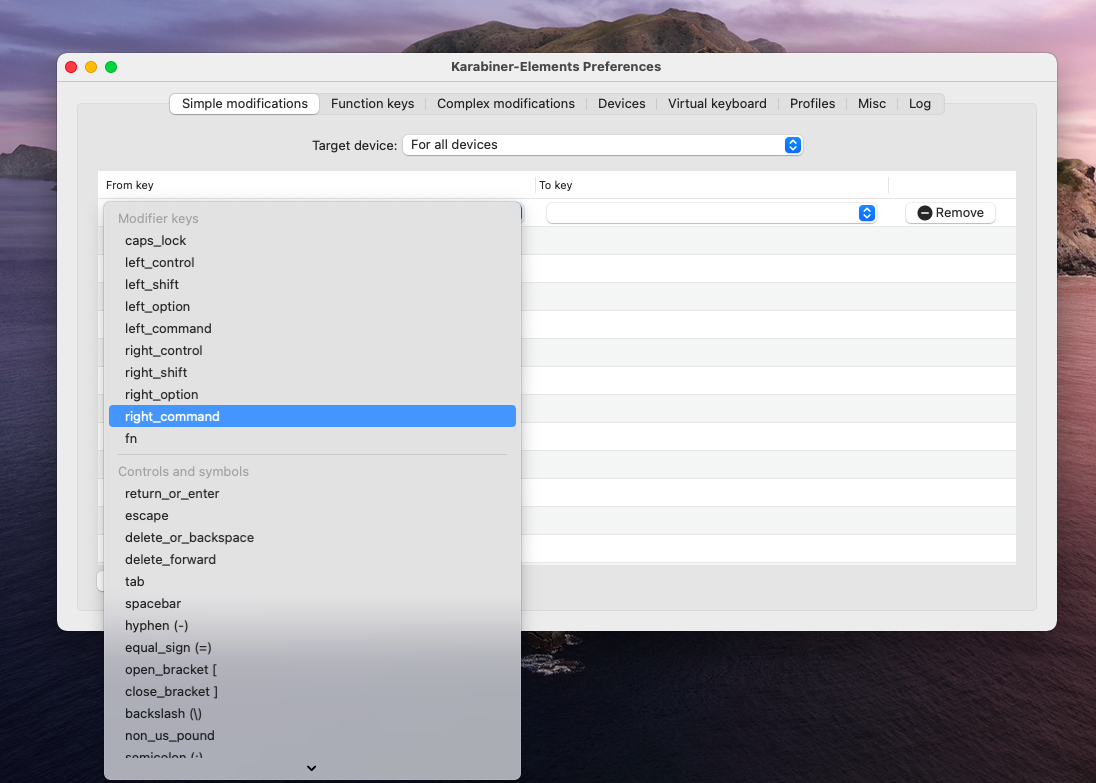Select left_command menu entry
The height and width of the screenshot is (783, 1096).
[312, 329]
